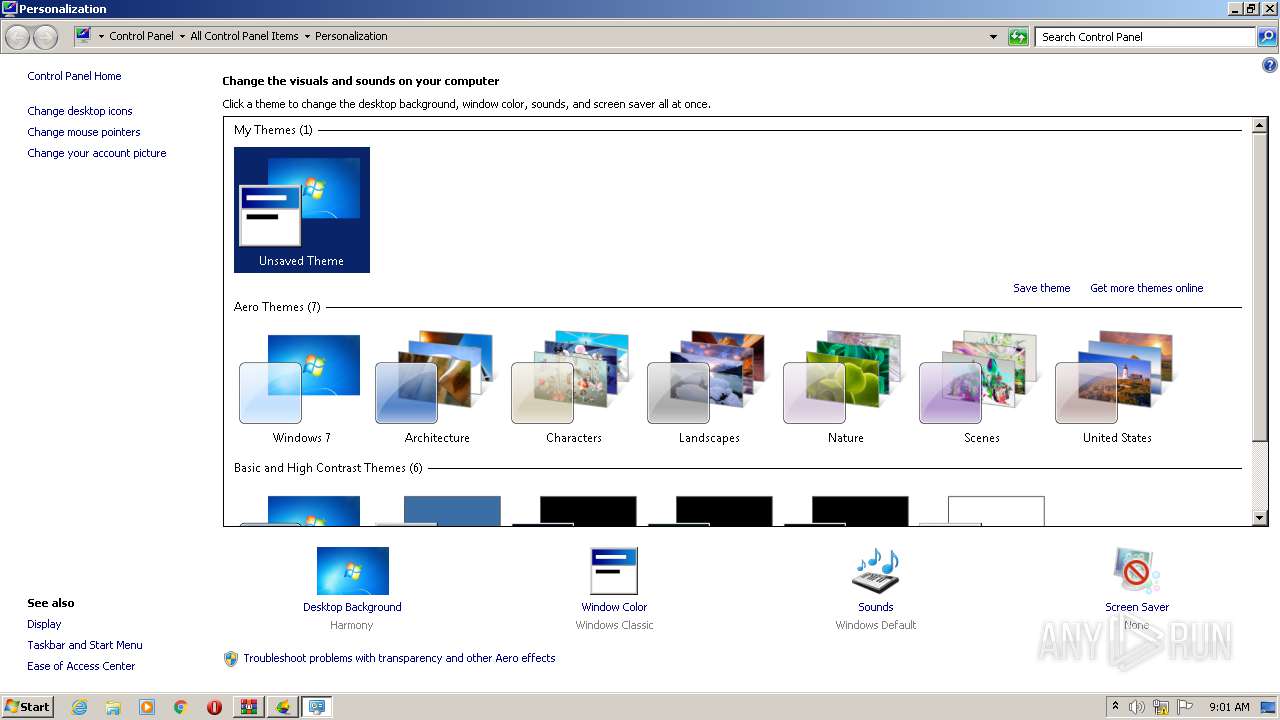The height and width of the screenshot is (720, 1280).
Task: Click the Search Control Panel field
Action: coord(1145,37)
